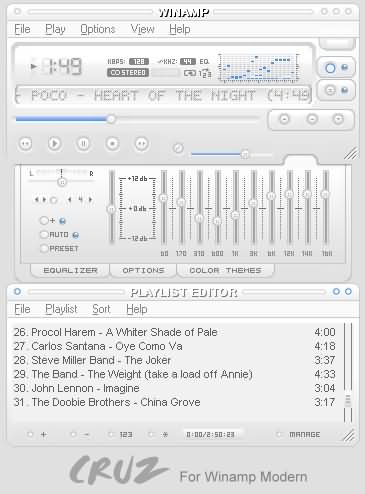365x494 pixels.
Task: Click the 12K equalizer band slider
Action: 290,194
